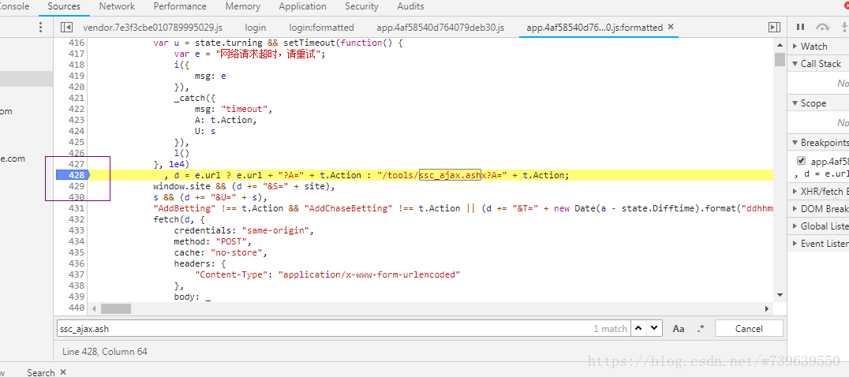The width and height of the screenshot is (849, 377).
Task: Go to previous search match
Action: pos(639,328)
